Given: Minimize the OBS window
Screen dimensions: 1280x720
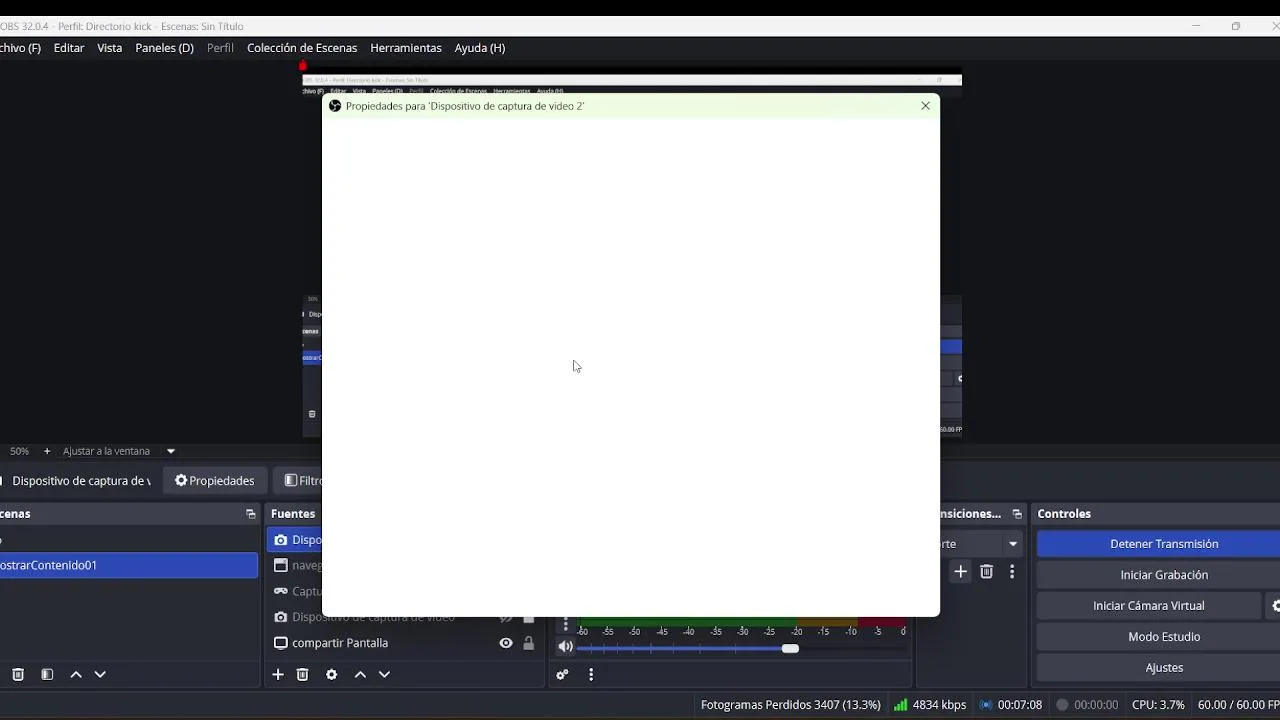Looking at the screenshot, I should [x=1196, y=26].
